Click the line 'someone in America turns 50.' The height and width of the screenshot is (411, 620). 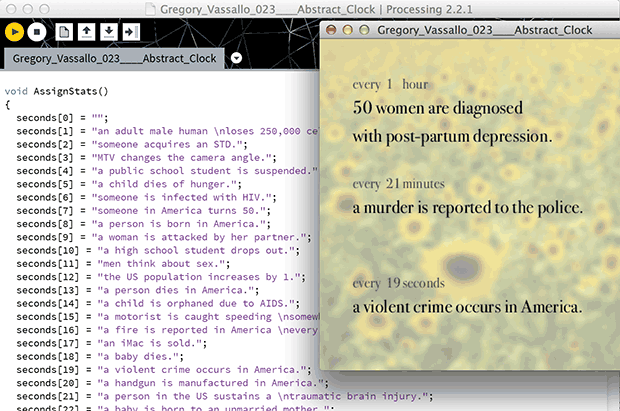click(144, 210)
